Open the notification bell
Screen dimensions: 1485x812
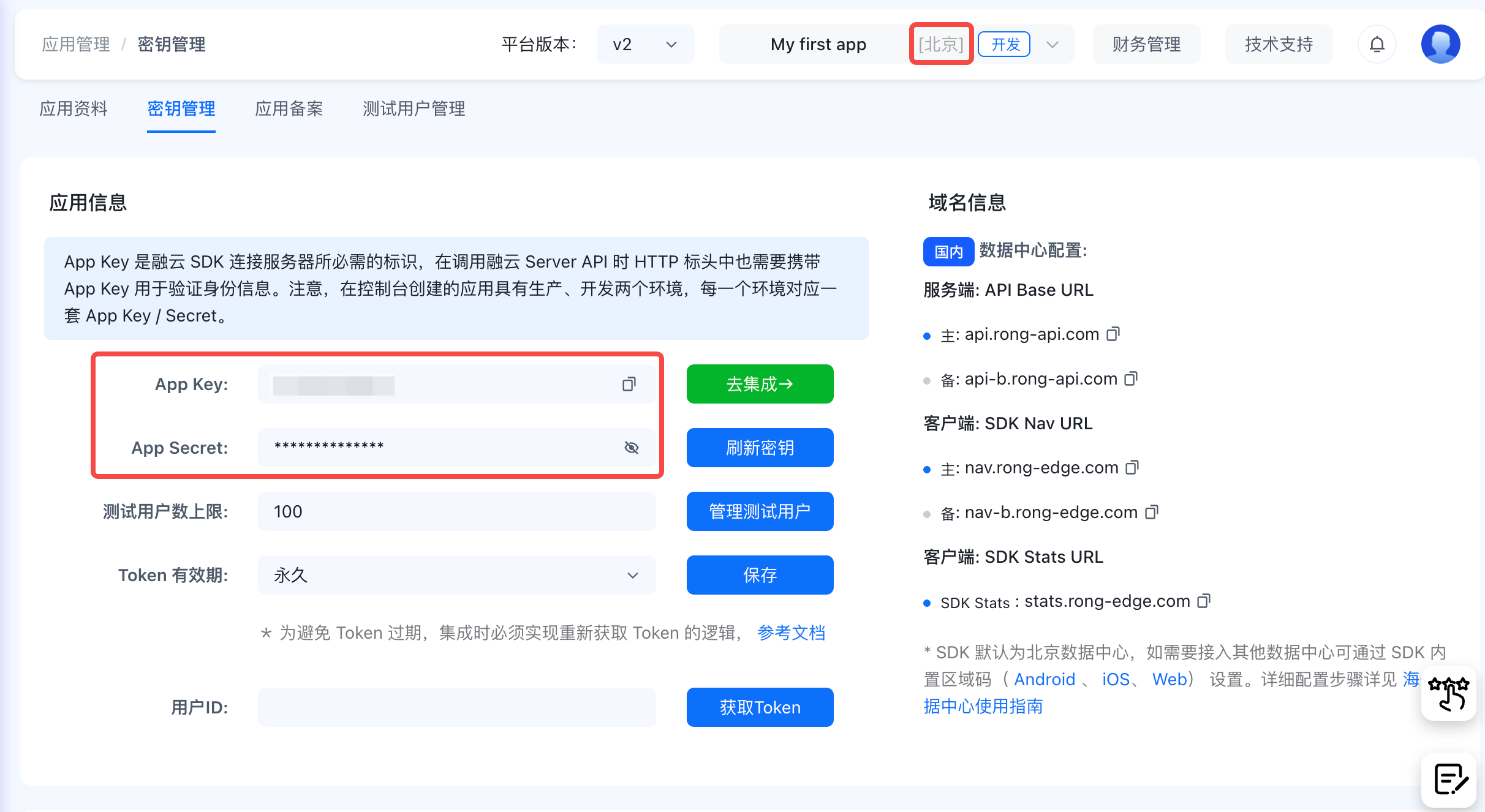(1377, 44)
